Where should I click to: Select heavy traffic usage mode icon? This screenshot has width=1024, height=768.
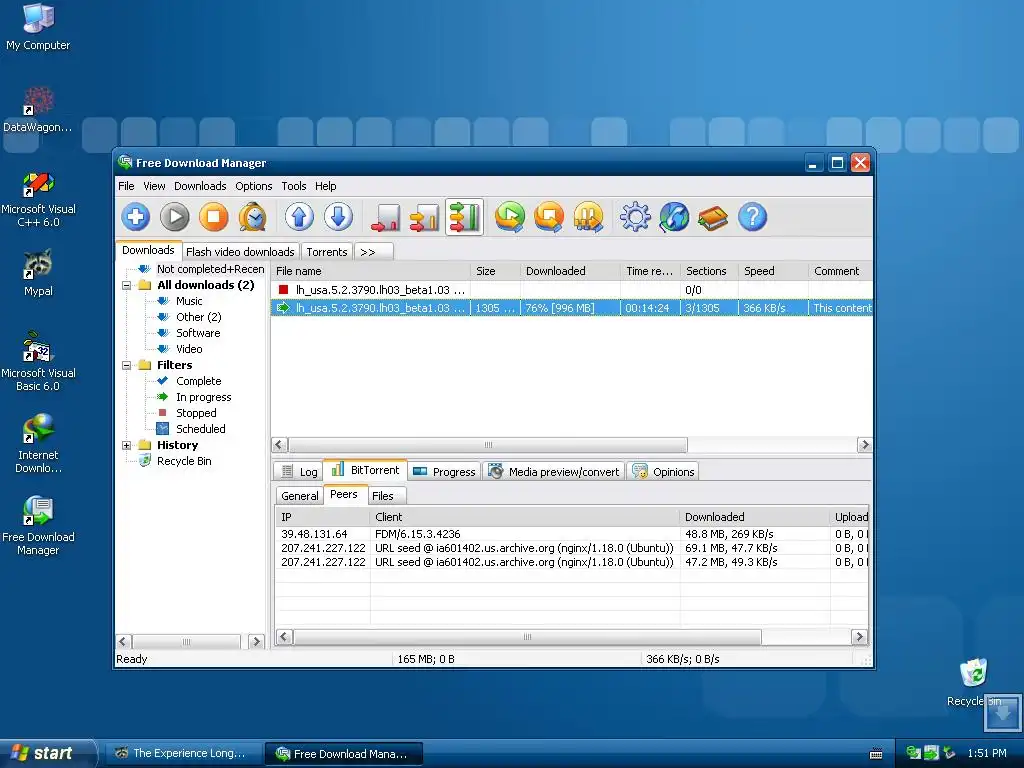(x=464, y=217)
